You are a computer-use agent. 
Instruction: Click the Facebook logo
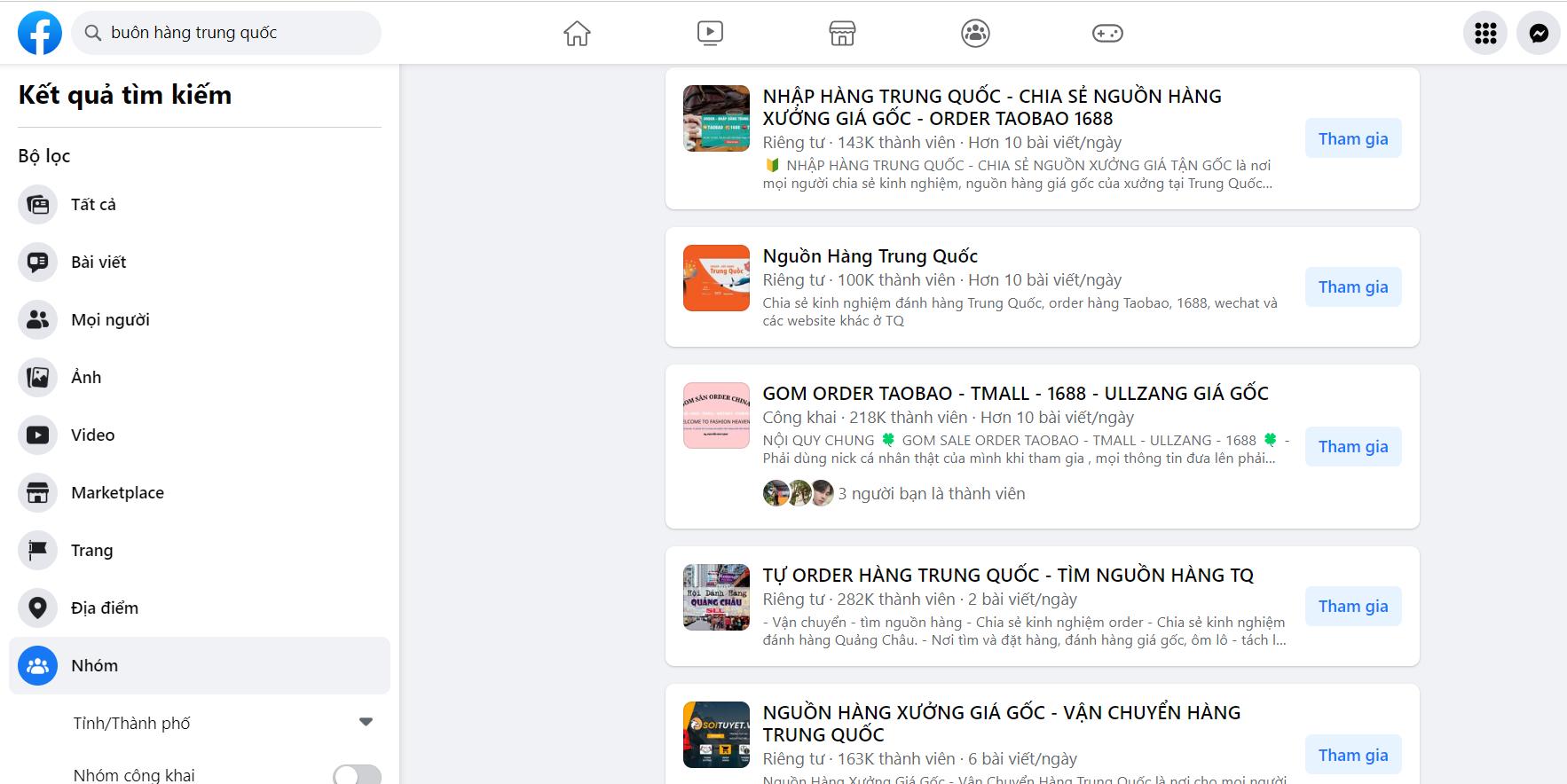click(x=40, y=33)
